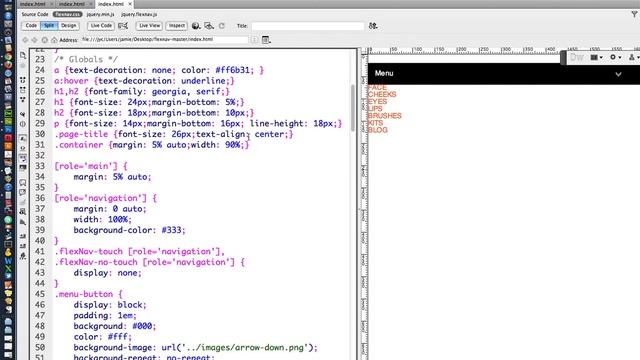Toggle the Line Numbers icon
This screenshot has height=360, width=640.
(x=23, y=139)
